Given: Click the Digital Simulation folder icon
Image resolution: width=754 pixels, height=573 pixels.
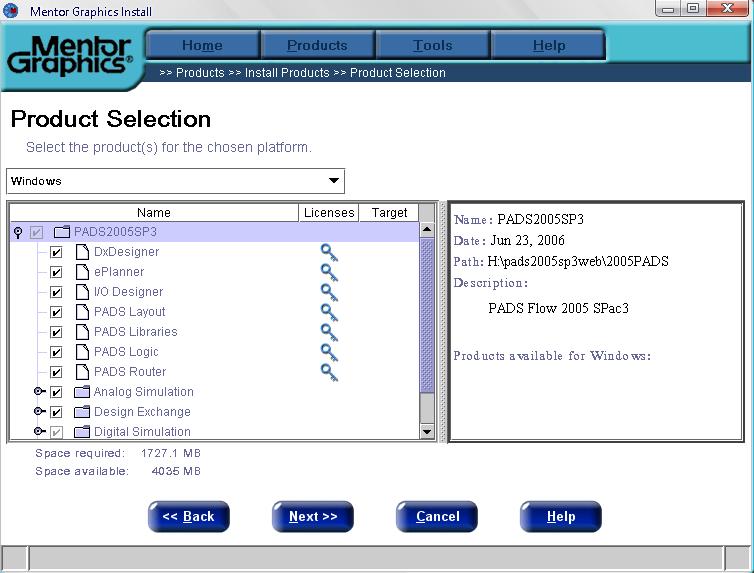Looking at the screenshot, I should coord(82,432).
